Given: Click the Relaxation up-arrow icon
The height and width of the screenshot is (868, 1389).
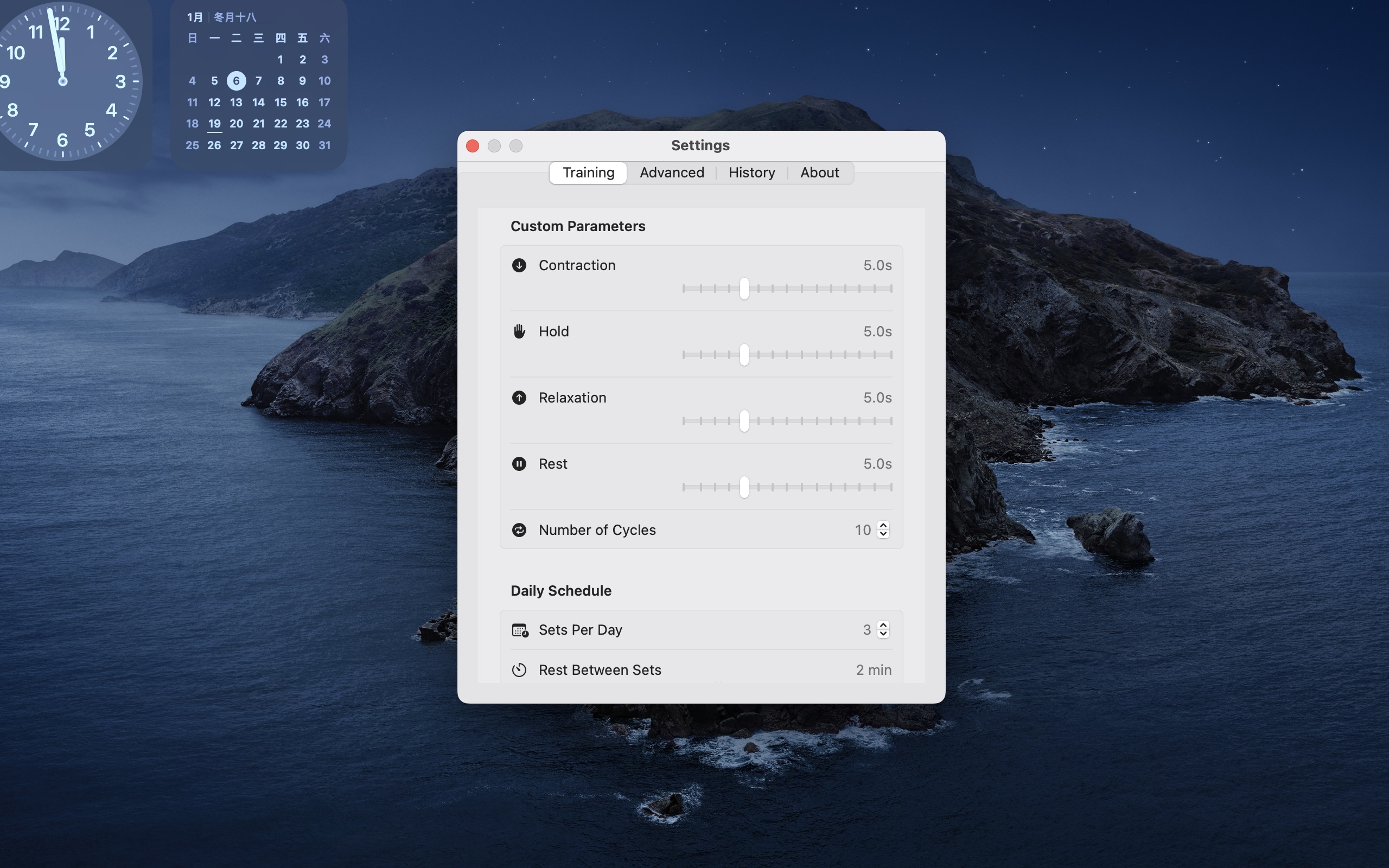Looking at the screenshot, I should click(519, 398).
